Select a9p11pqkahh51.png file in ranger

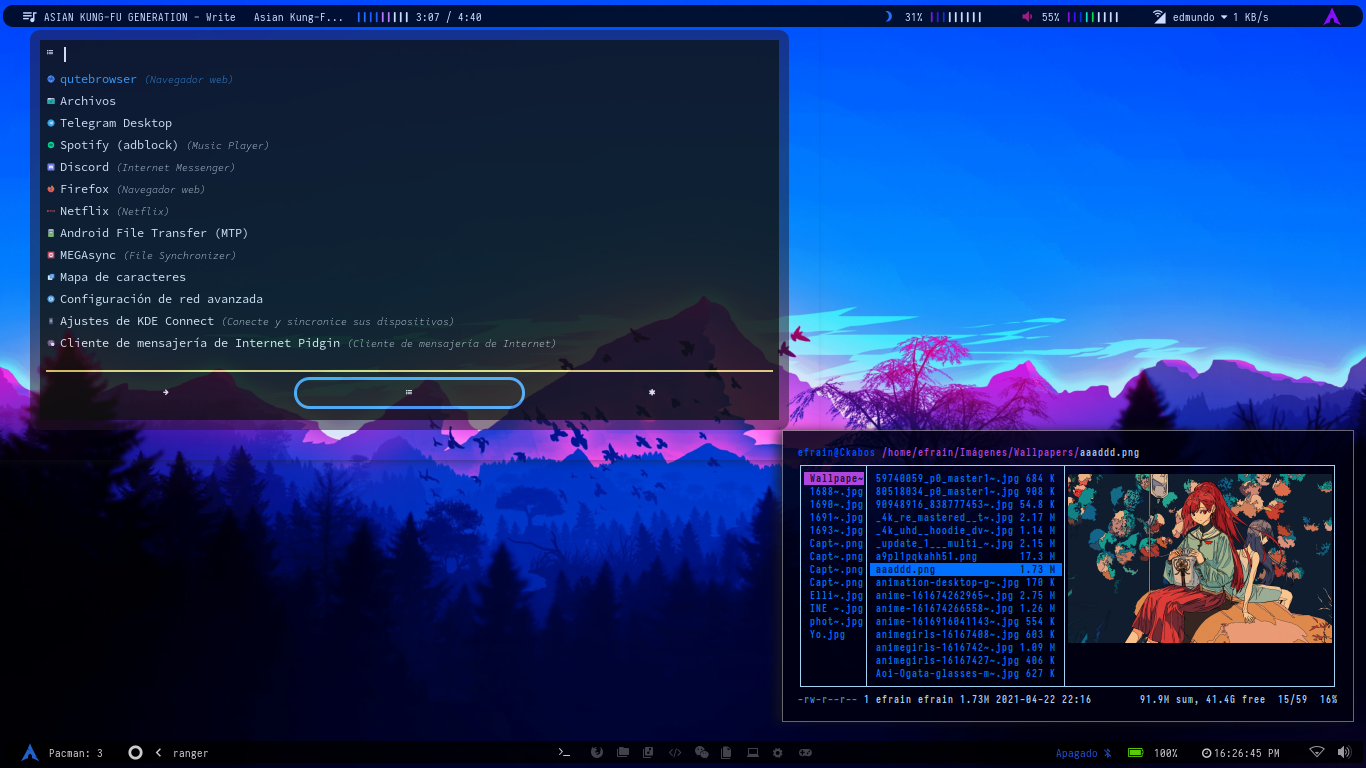click(965, 557)
